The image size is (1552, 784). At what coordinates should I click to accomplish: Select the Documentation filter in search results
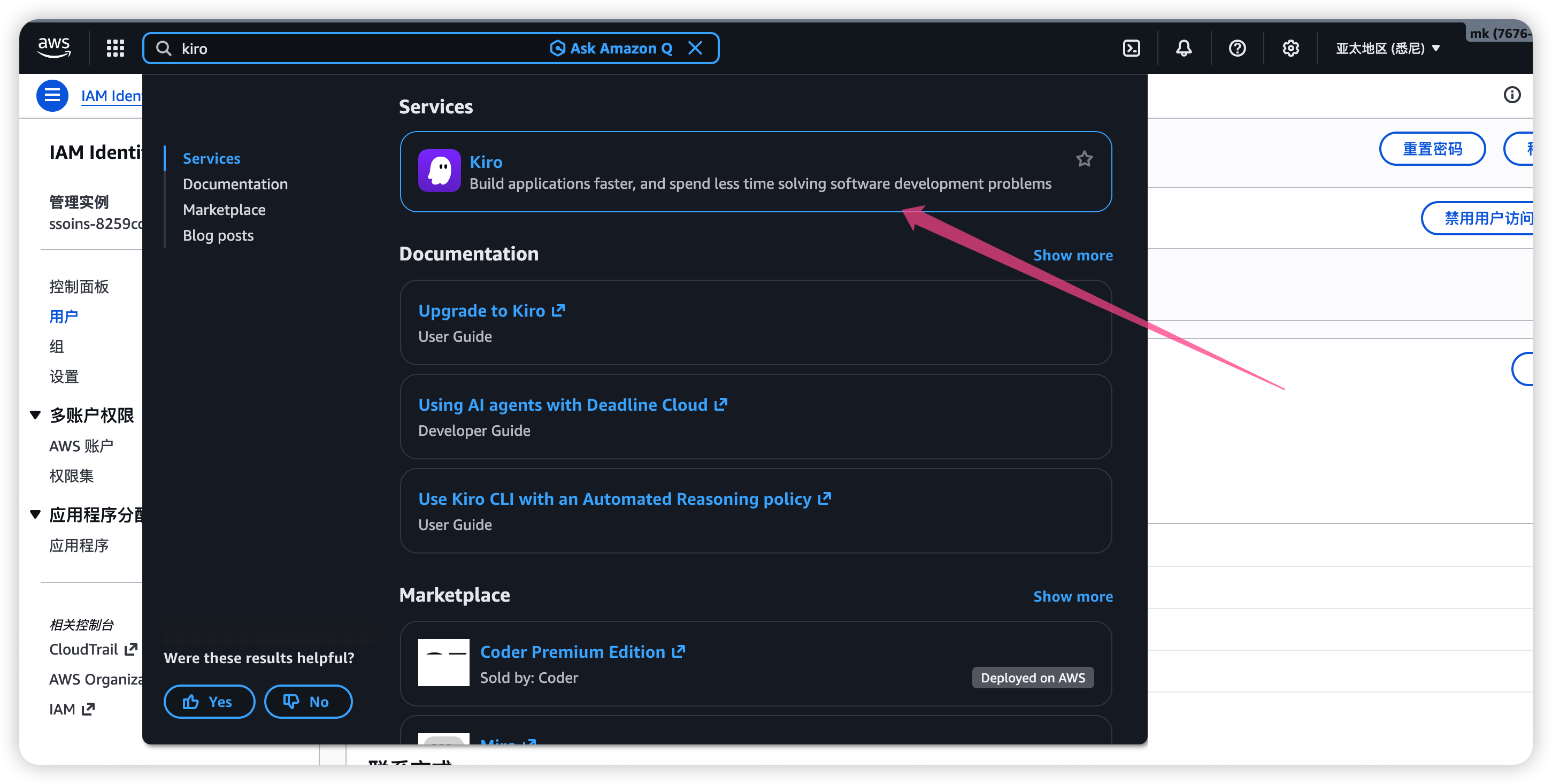tap(235, 184)
